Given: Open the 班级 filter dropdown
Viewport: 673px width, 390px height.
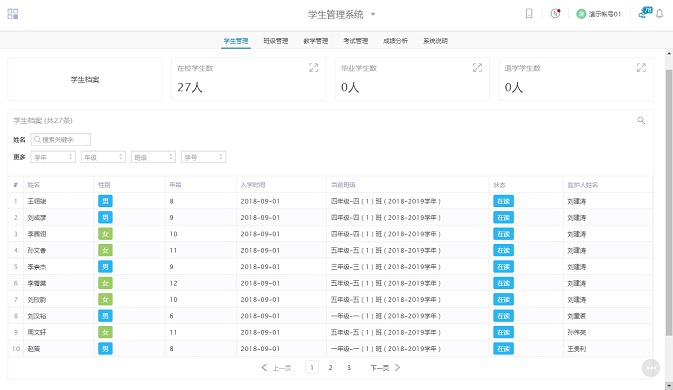Looking at the screenshot, I should (153, 157).
